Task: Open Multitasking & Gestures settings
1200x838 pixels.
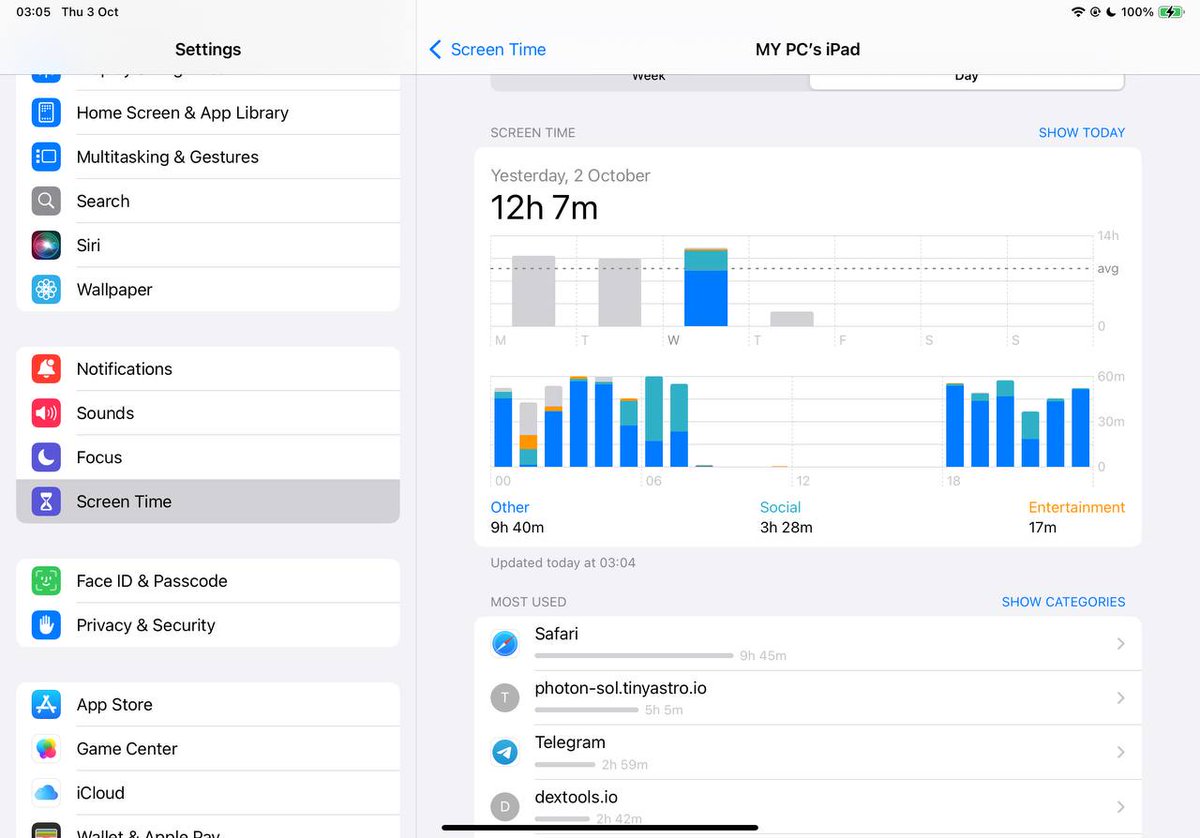Action: point(208,157)
